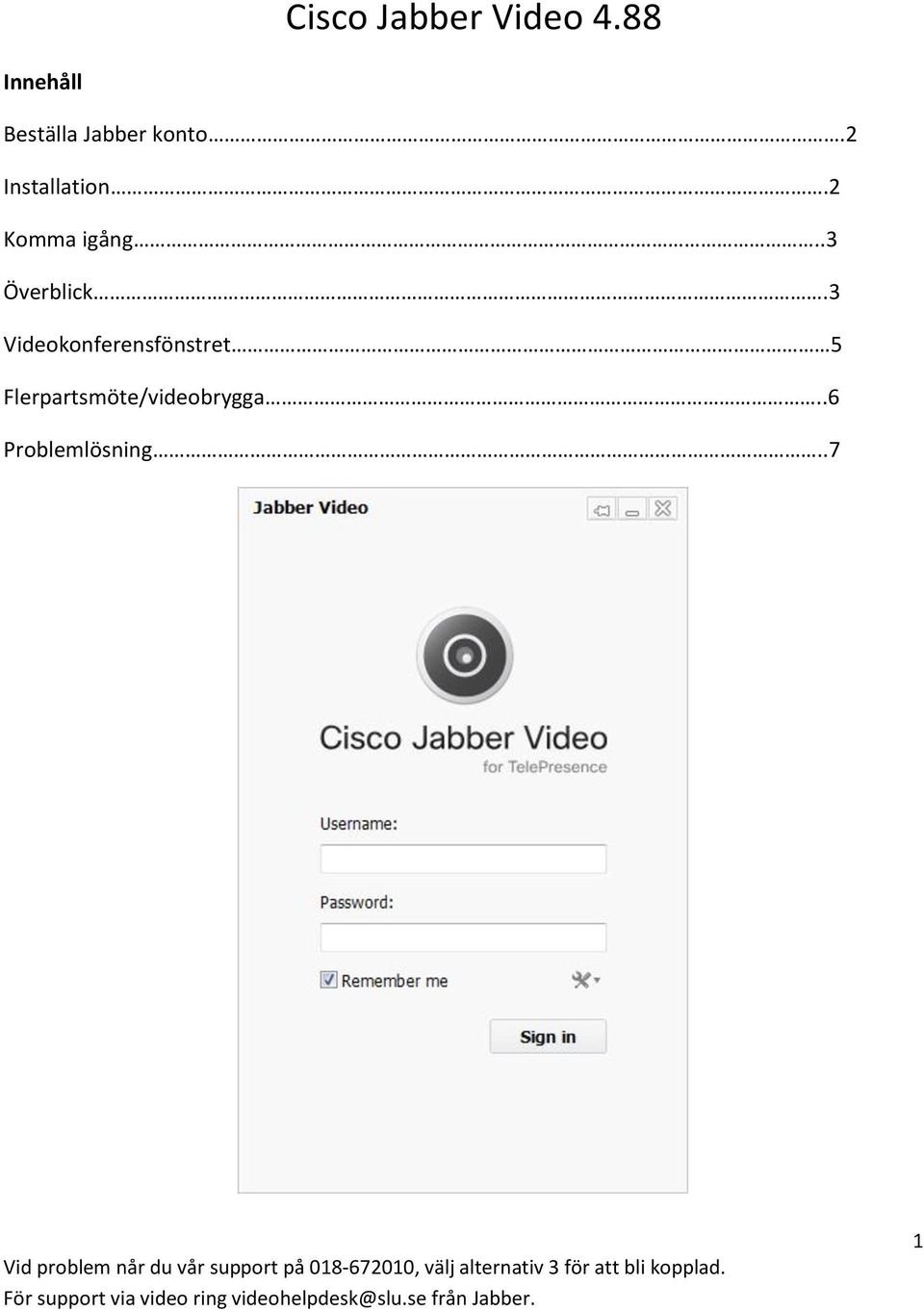
Task: Open the Flerpartsmöte/videobrygga contents entry
Action: pyautogui.click(x=422, y=397)
